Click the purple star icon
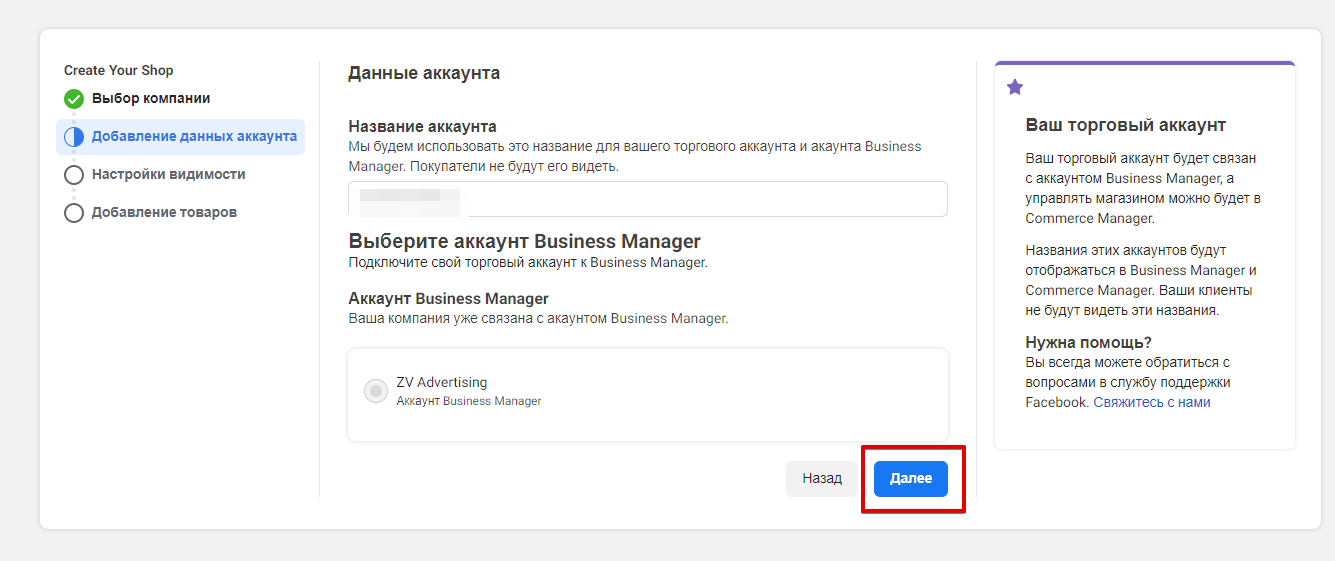1335x561 pixels. click(x=1015, y=88)
